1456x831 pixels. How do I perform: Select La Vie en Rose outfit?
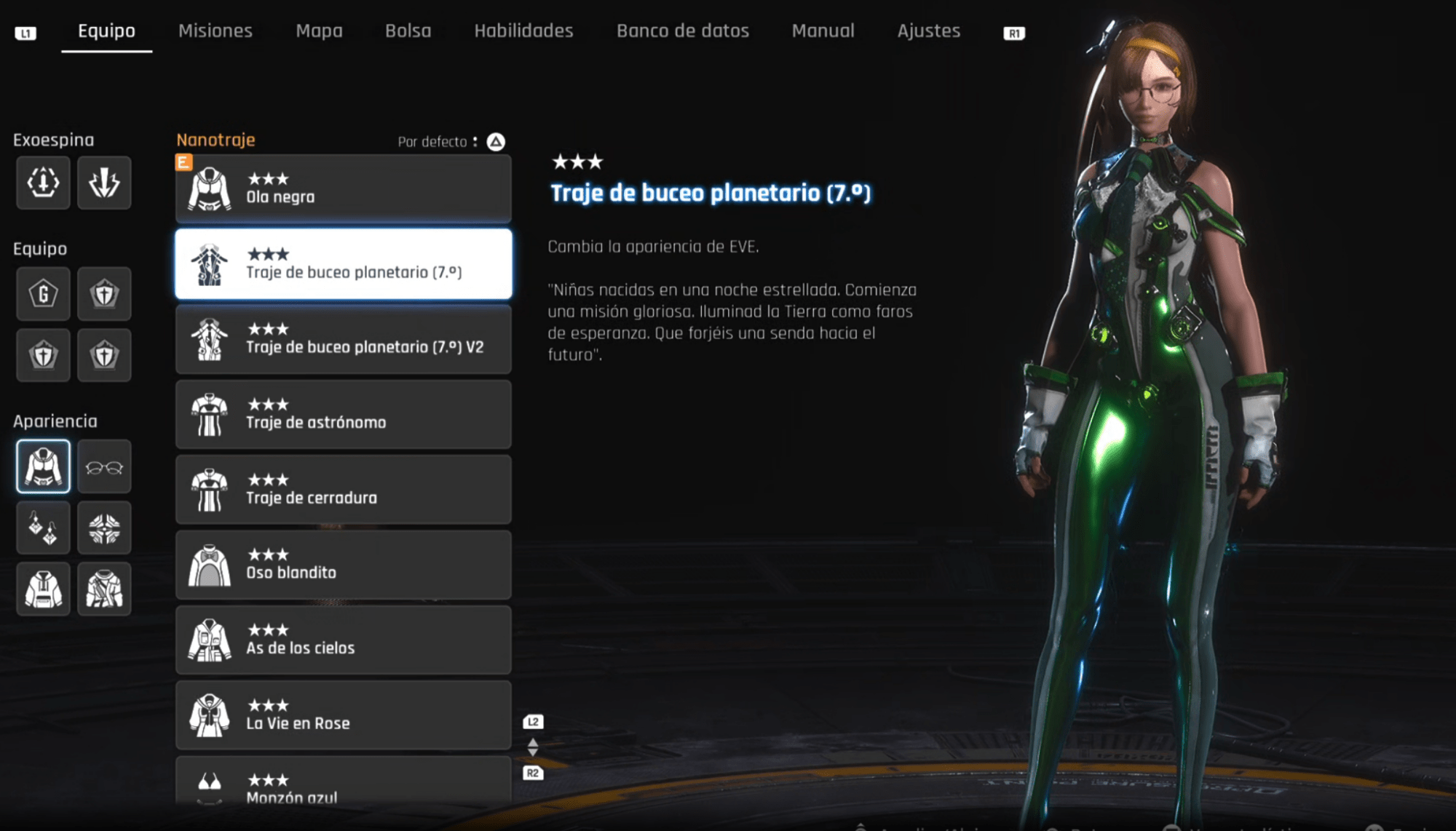344,715
